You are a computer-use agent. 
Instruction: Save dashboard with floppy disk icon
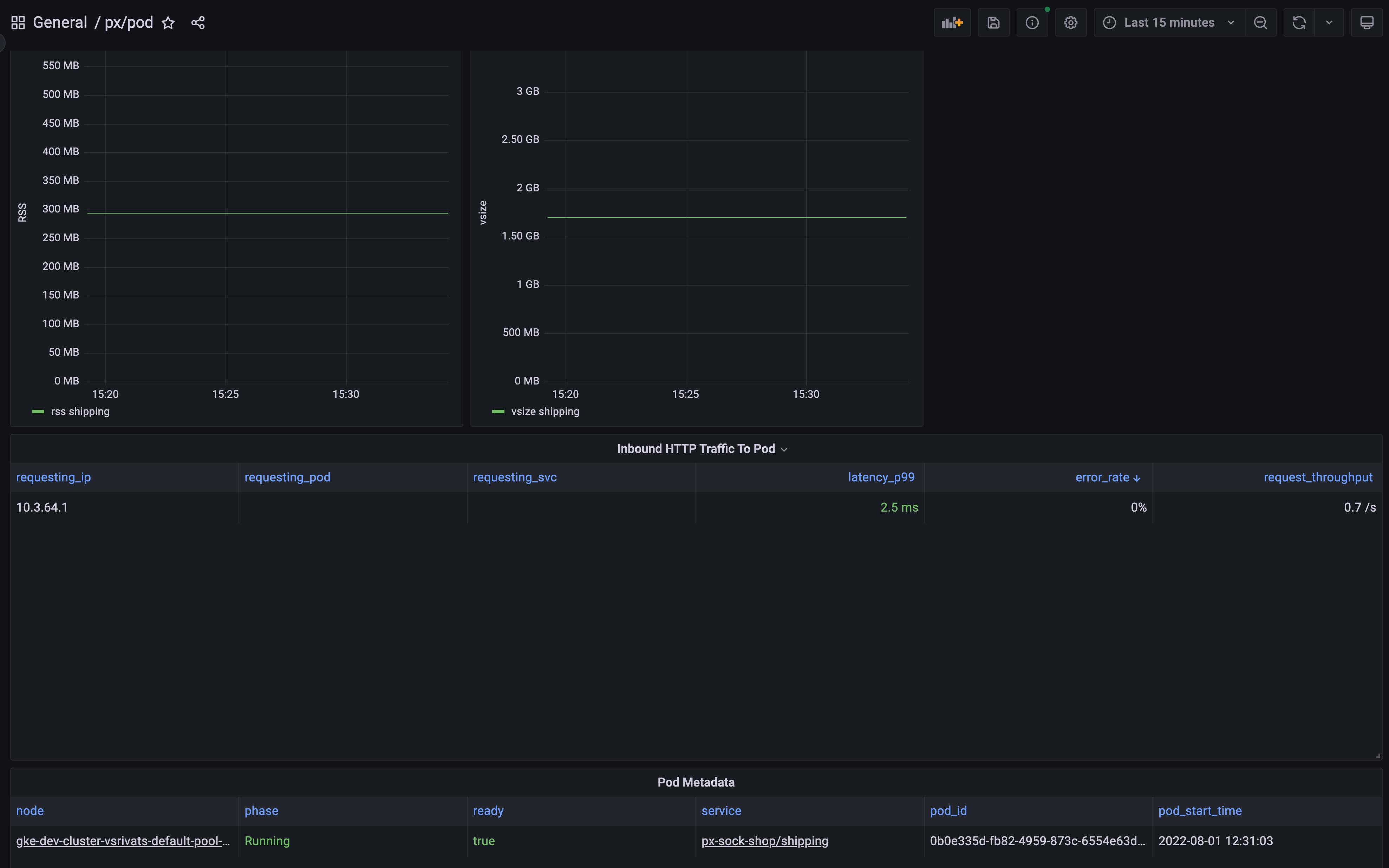point(993,23)
